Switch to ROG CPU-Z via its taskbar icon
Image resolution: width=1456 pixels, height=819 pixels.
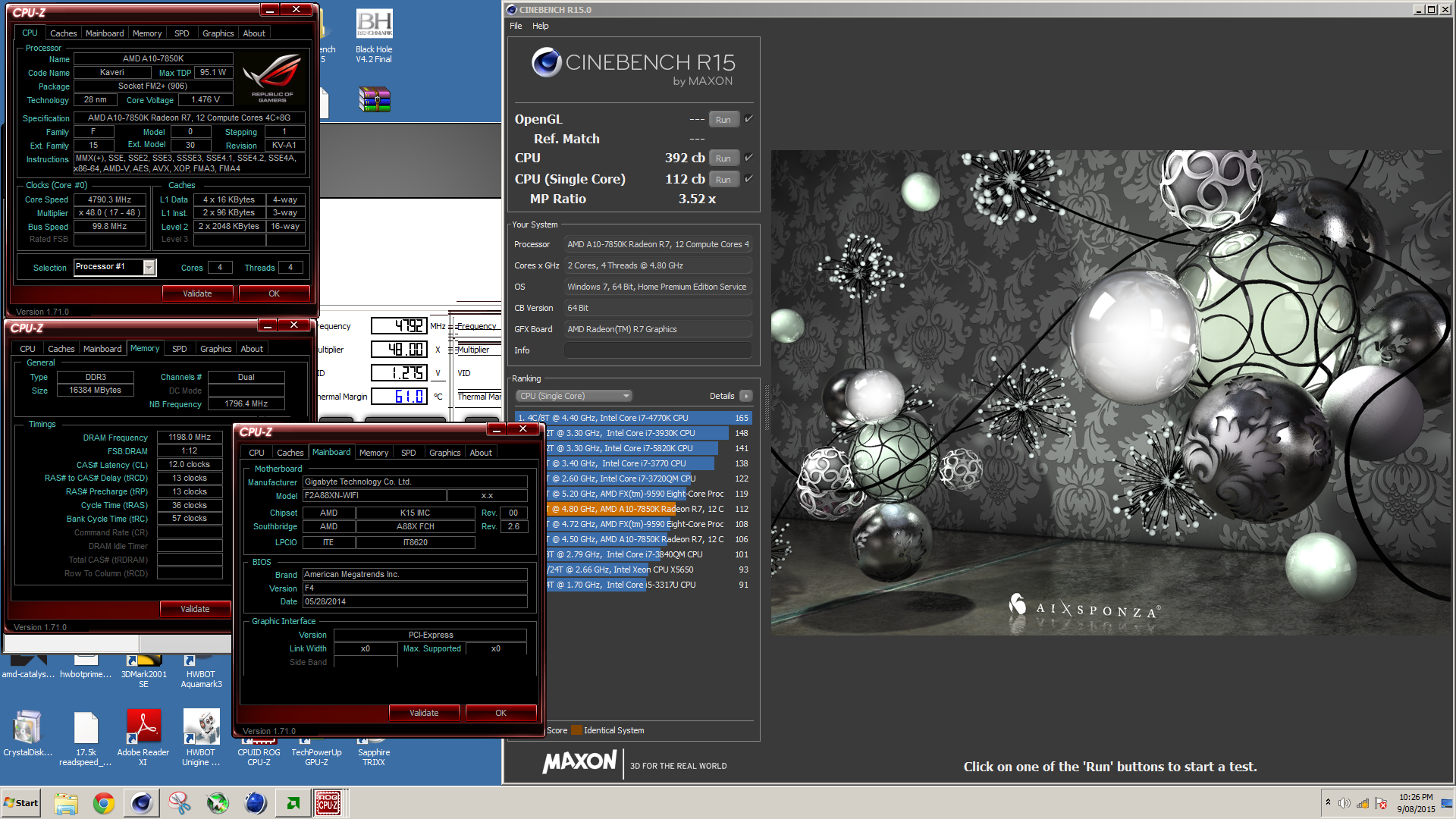point(328,803)
